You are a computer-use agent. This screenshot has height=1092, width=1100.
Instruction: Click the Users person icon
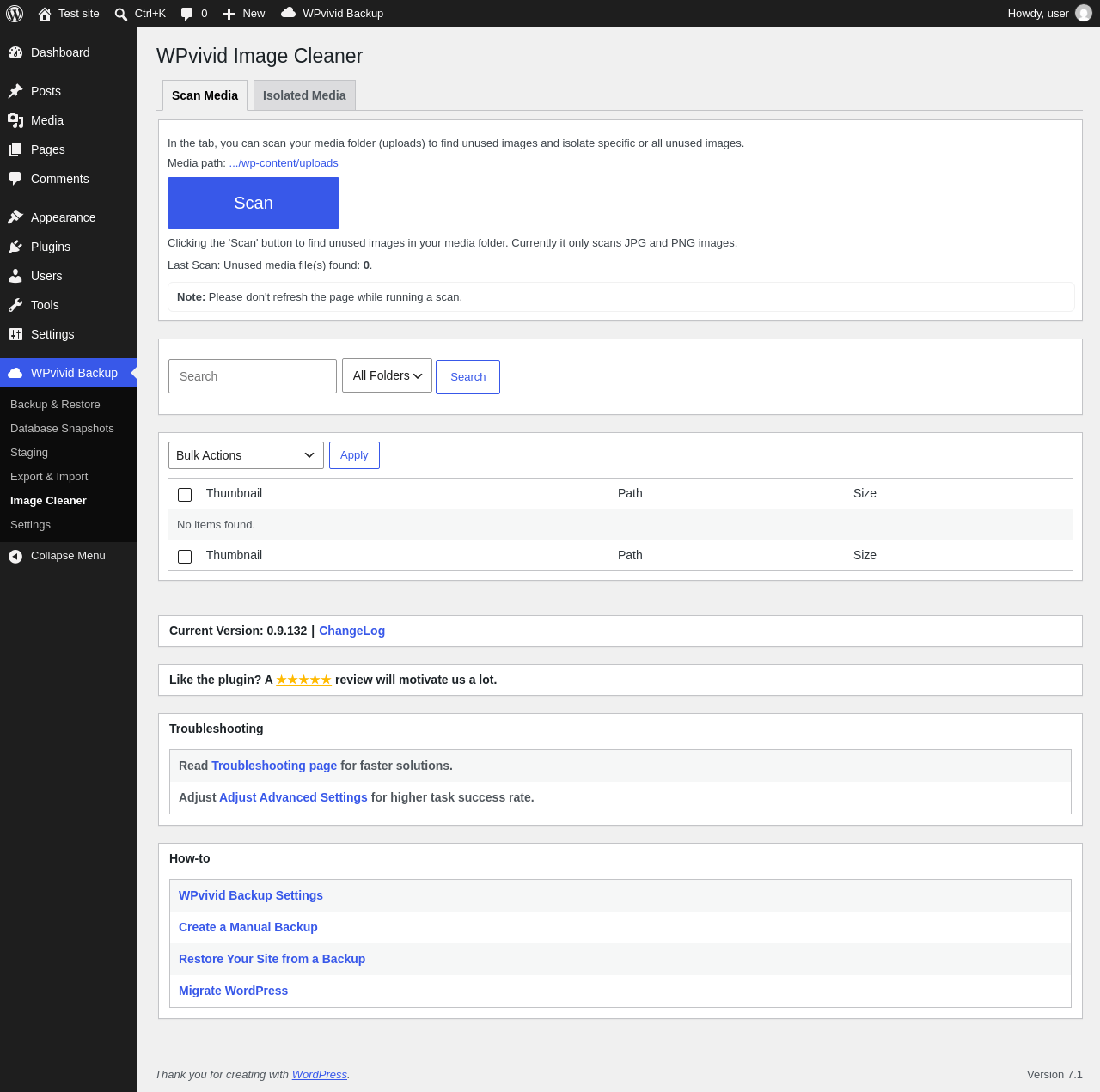click(15, 276)
